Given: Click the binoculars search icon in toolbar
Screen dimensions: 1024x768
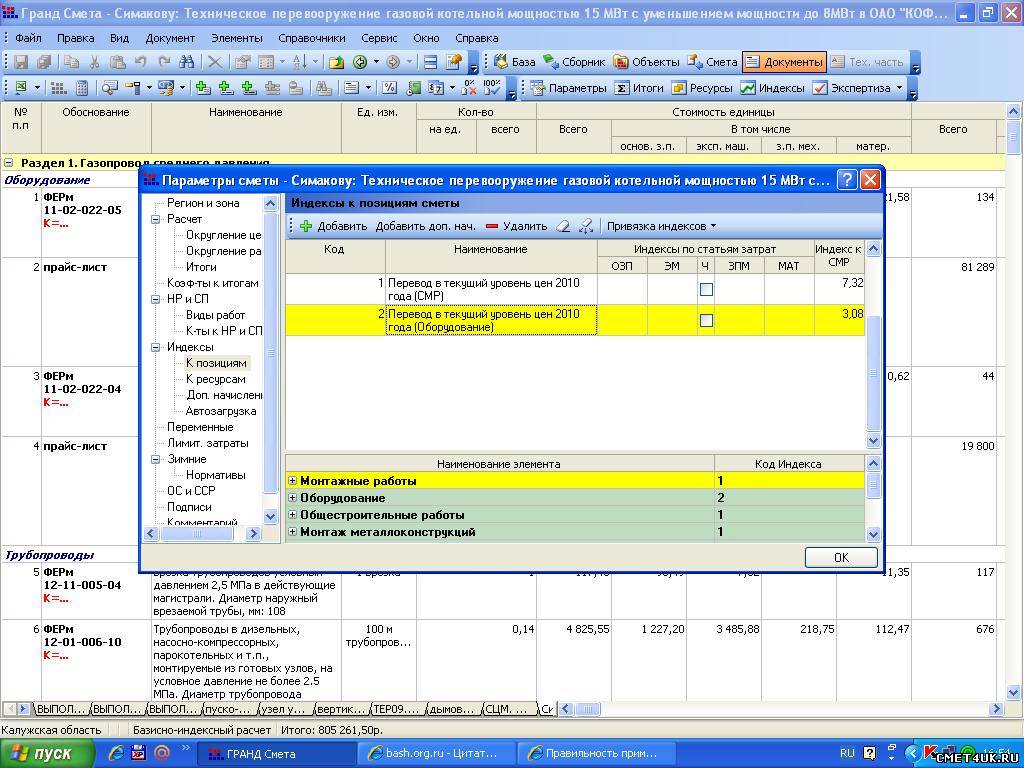Looking at the screenshot, I should tap(185, 62).
